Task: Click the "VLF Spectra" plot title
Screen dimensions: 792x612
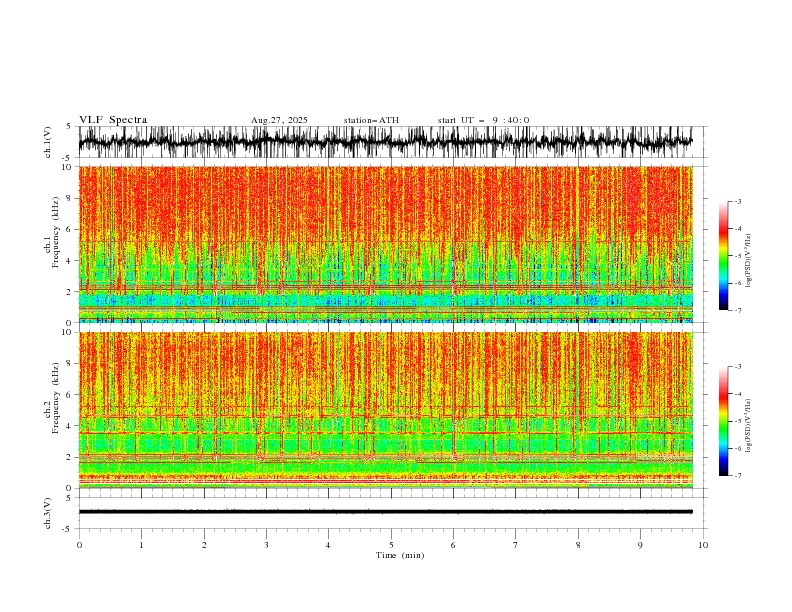Action: click(113, 120)
